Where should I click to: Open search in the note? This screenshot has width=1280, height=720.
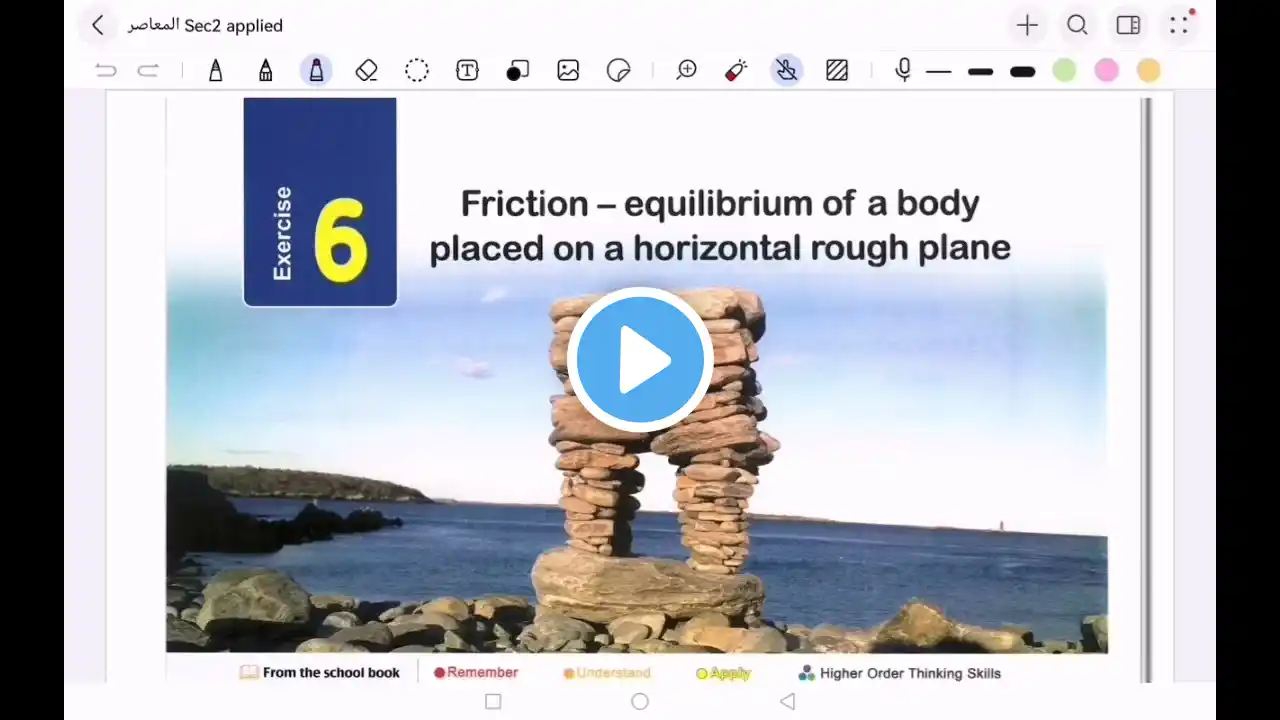pos(1077,26)
